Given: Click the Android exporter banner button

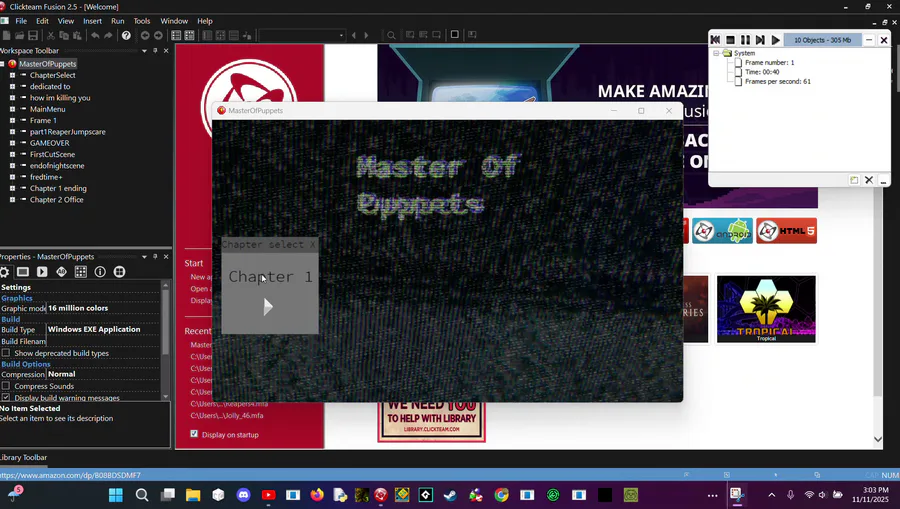Looking at the screenshot, I should (x=722, y=231).
